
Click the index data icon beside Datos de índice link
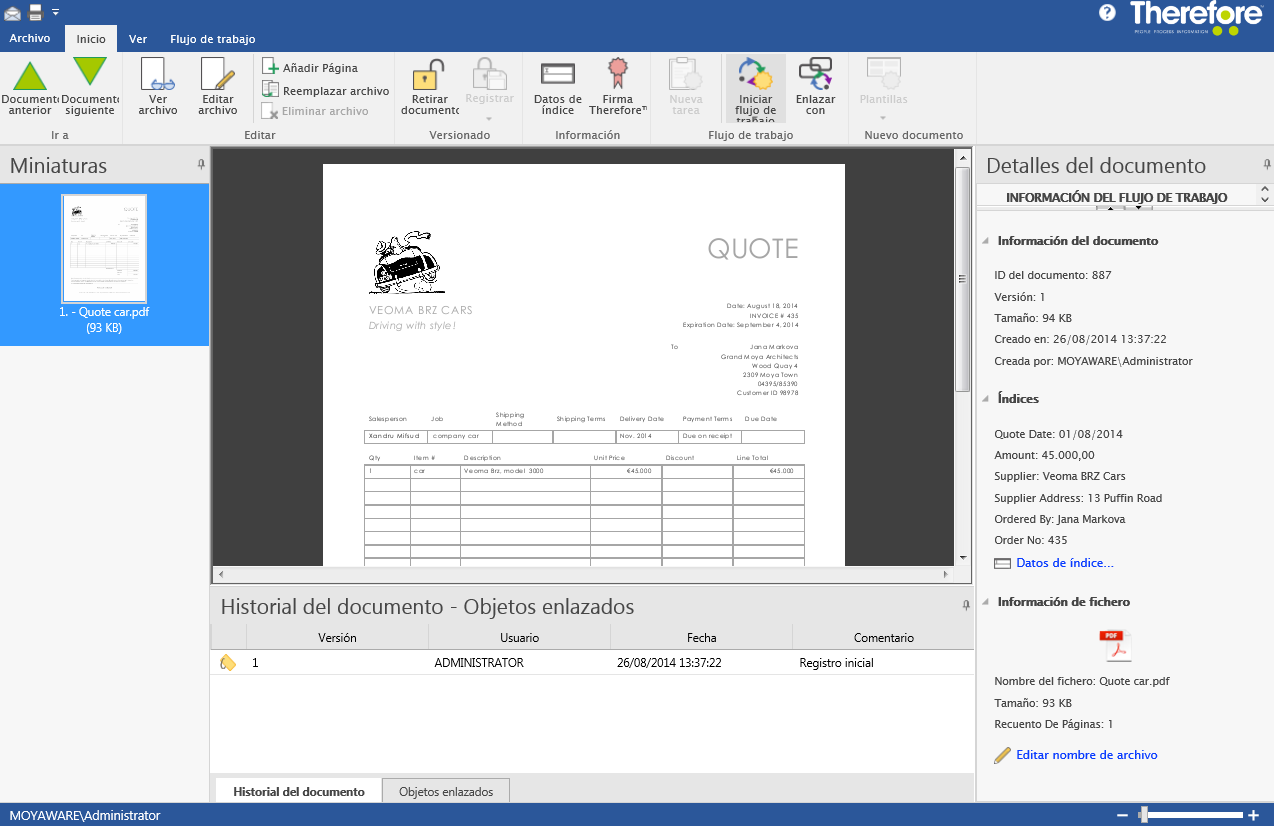[1003, 563]
